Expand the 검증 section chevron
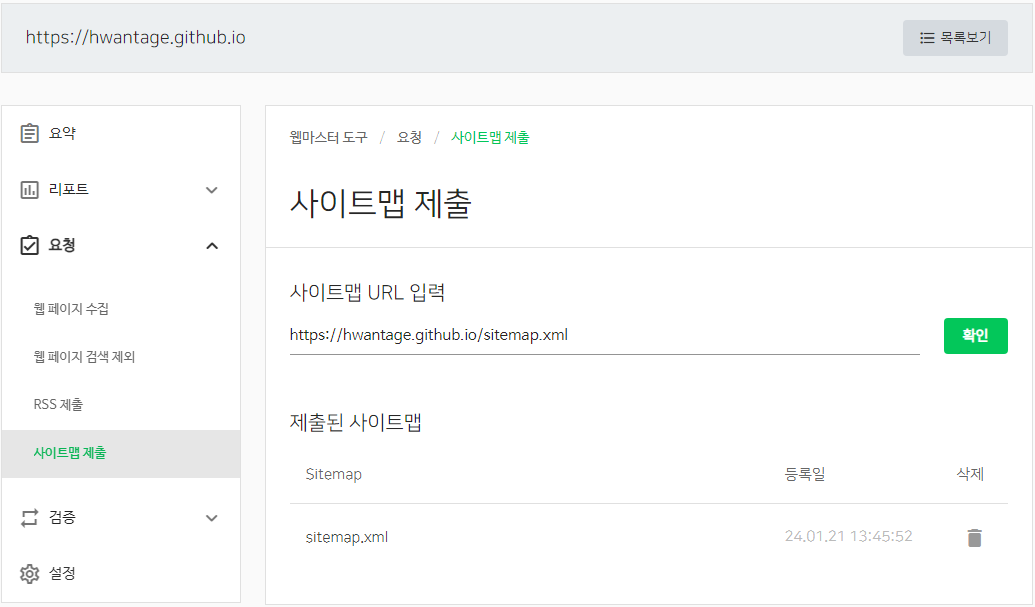 point(211,518)
